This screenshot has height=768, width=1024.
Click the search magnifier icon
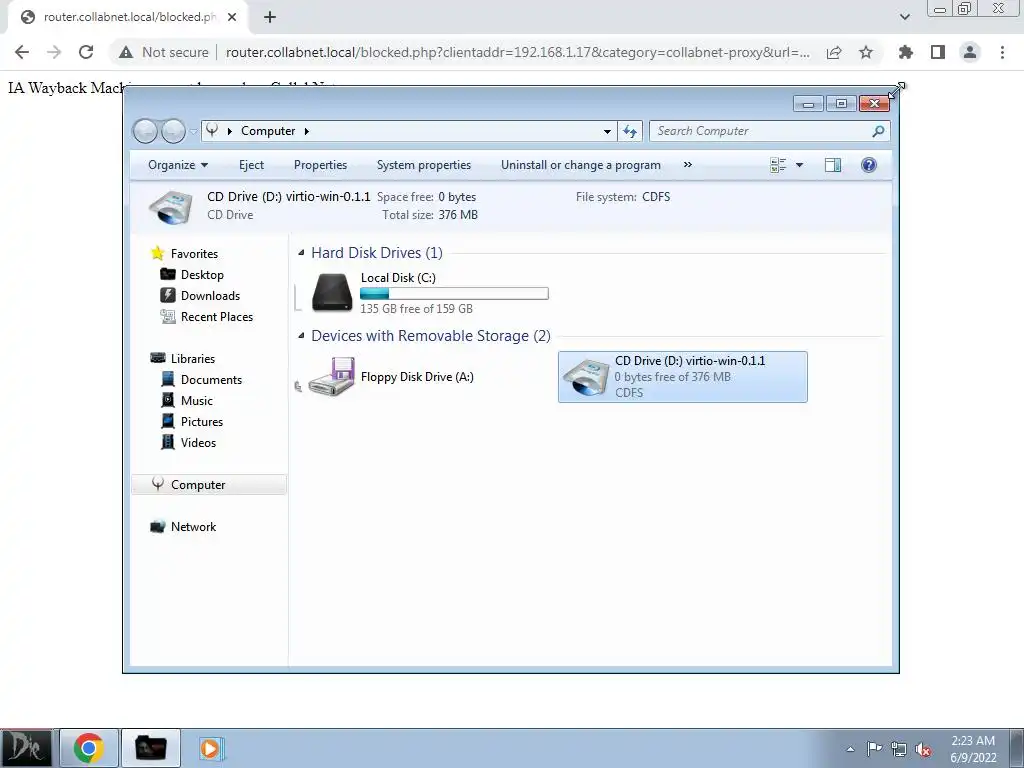[x=878, y=131]
